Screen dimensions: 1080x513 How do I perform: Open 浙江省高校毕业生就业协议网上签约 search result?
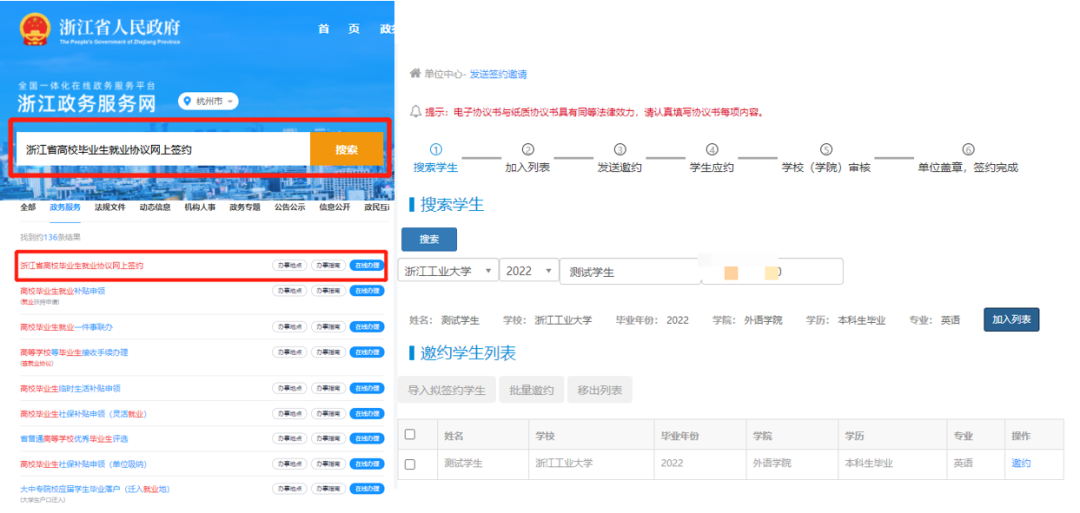pyautogui.click(x=82, y=266)
